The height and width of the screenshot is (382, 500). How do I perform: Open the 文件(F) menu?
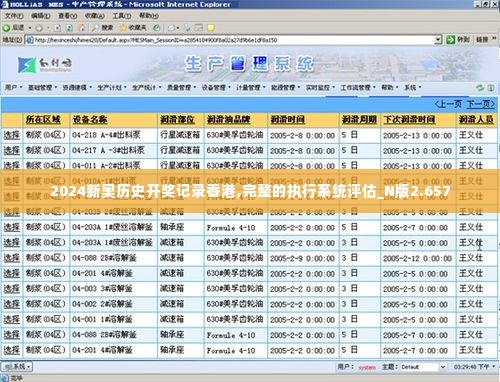(x=14, y=16)
